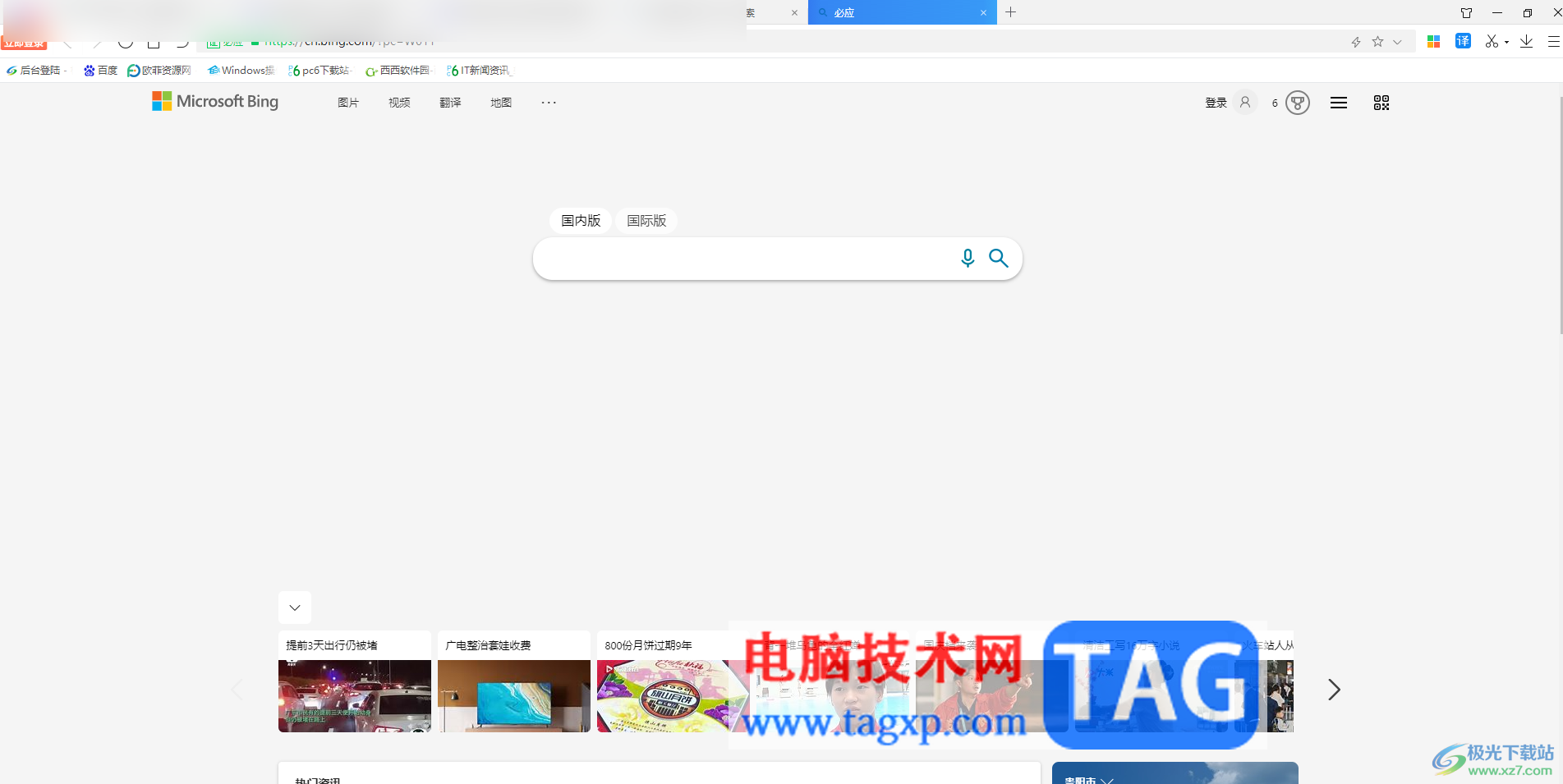Open the 翻译 menu on Bing
This screenshot has height=784, width=1563.
(x=450, y=103)
